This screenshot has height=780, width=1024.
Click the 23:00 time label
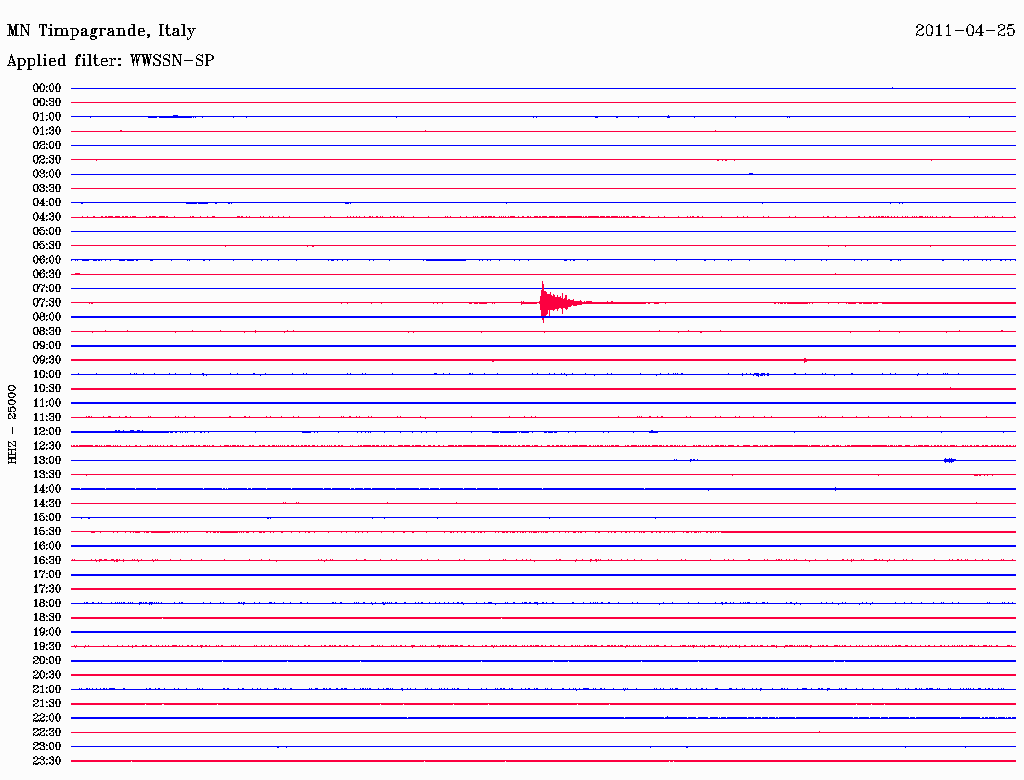tap(47, 747)
